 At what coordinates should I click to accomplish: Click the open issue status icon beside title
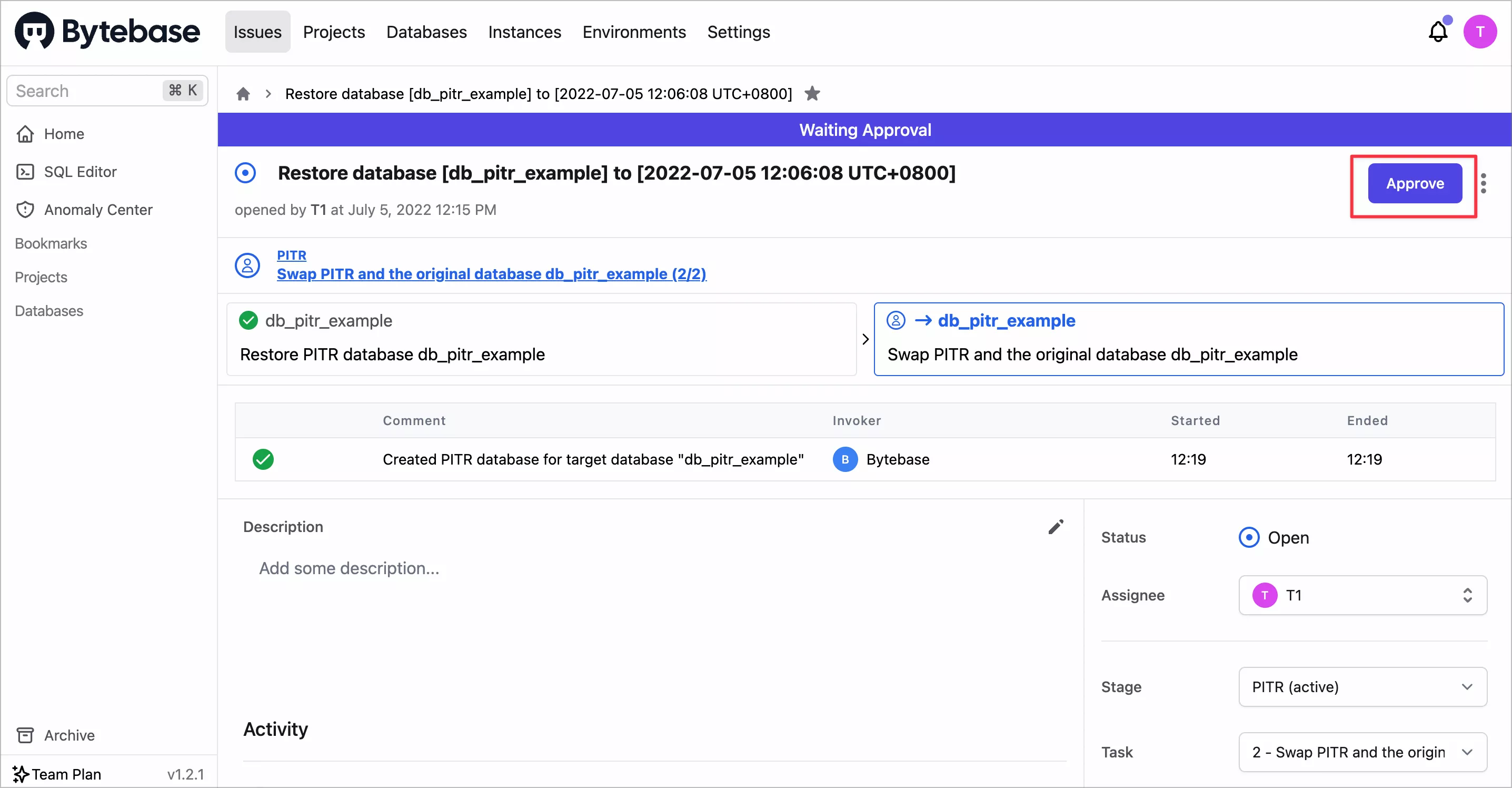tap(245, 173)
